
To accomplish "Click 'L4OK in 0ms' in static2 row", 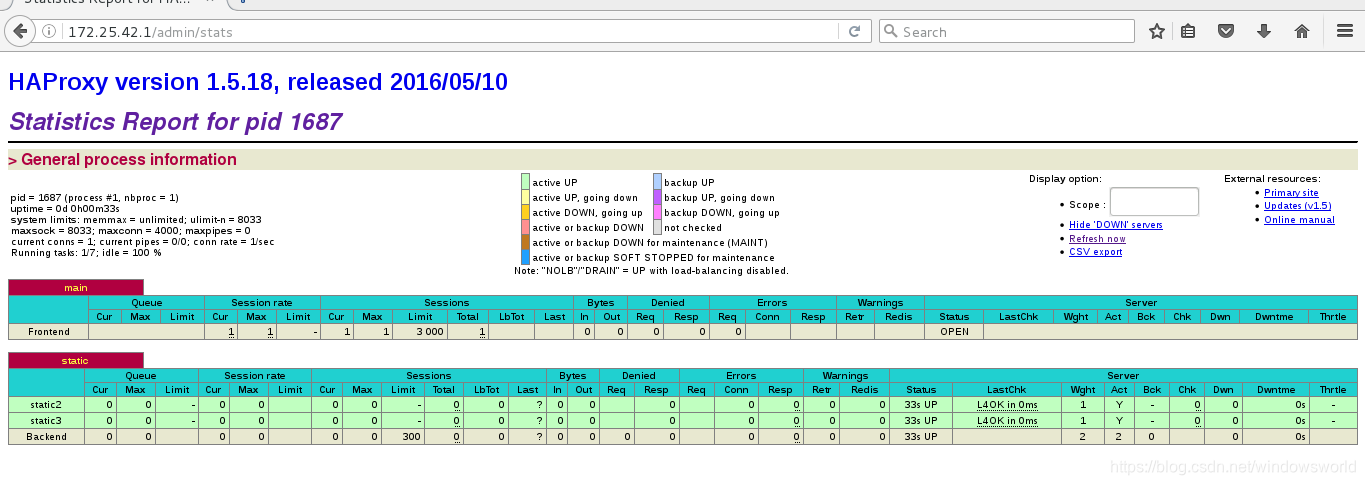I will pos(1007,405).
